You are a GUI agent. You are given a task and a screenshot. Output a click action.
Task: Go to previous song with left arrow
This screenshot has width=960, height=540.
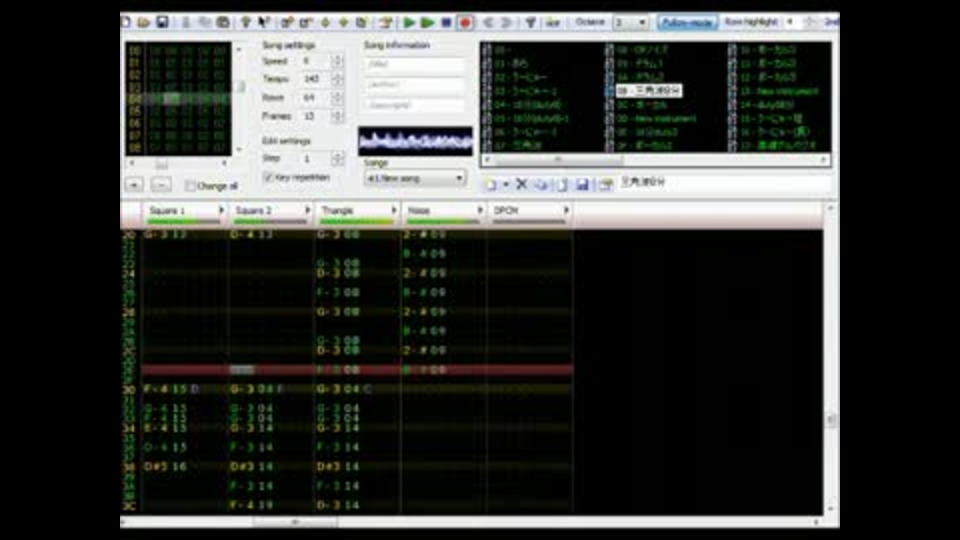(x=488, y=23)
